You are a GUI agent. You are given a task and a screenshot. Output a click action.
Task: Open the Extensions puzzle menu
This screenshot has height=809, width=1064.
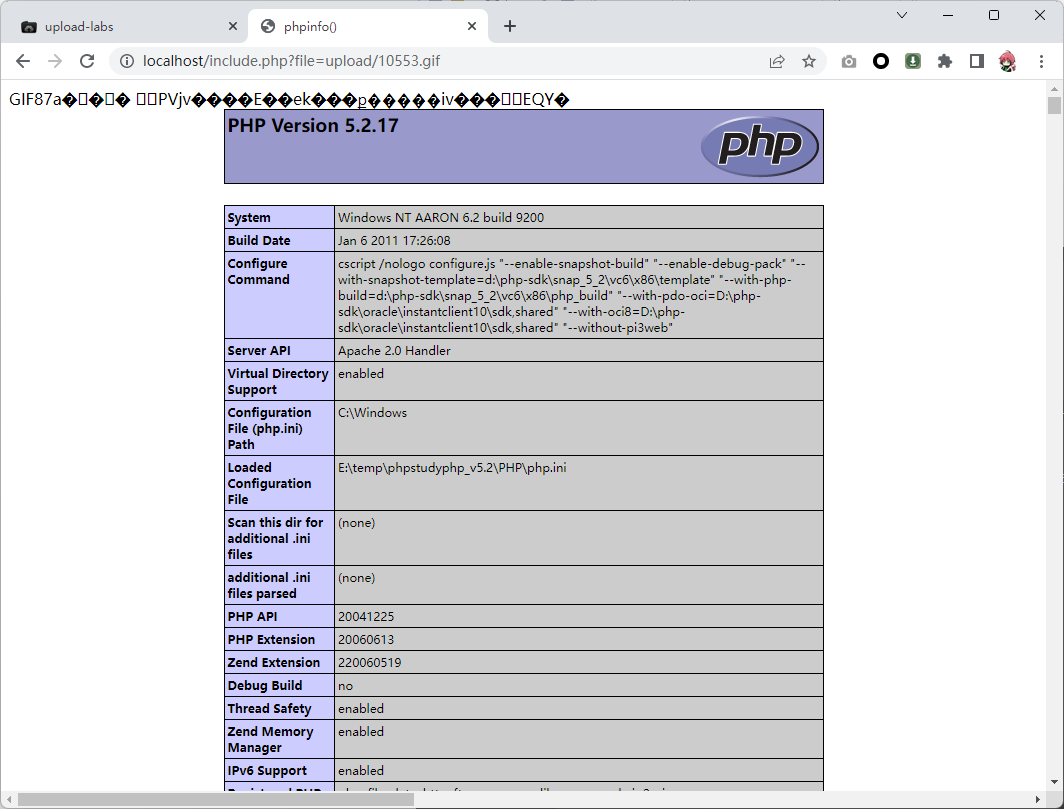(x=945, y=61)
